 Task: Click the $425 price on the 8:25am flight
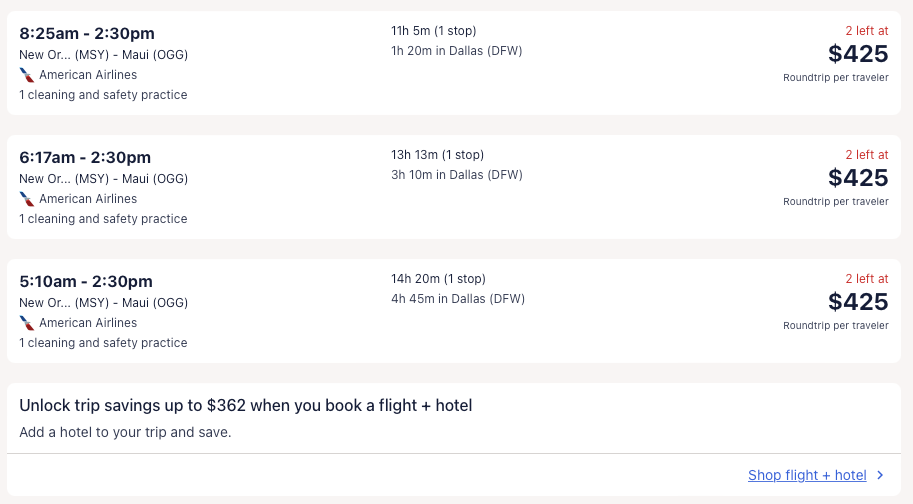(x=858, y=54)
